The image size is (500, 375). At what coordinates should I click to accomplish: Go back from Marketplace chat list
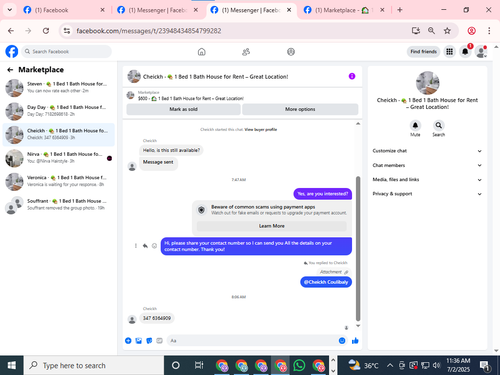point(10,70)
